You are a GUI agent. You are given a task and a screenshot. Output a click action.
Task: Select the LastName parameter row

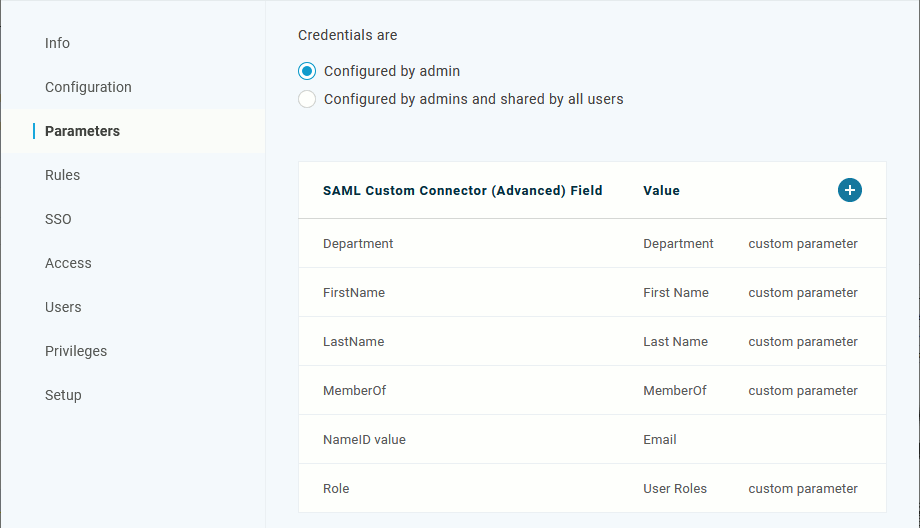tap(354, 341)
